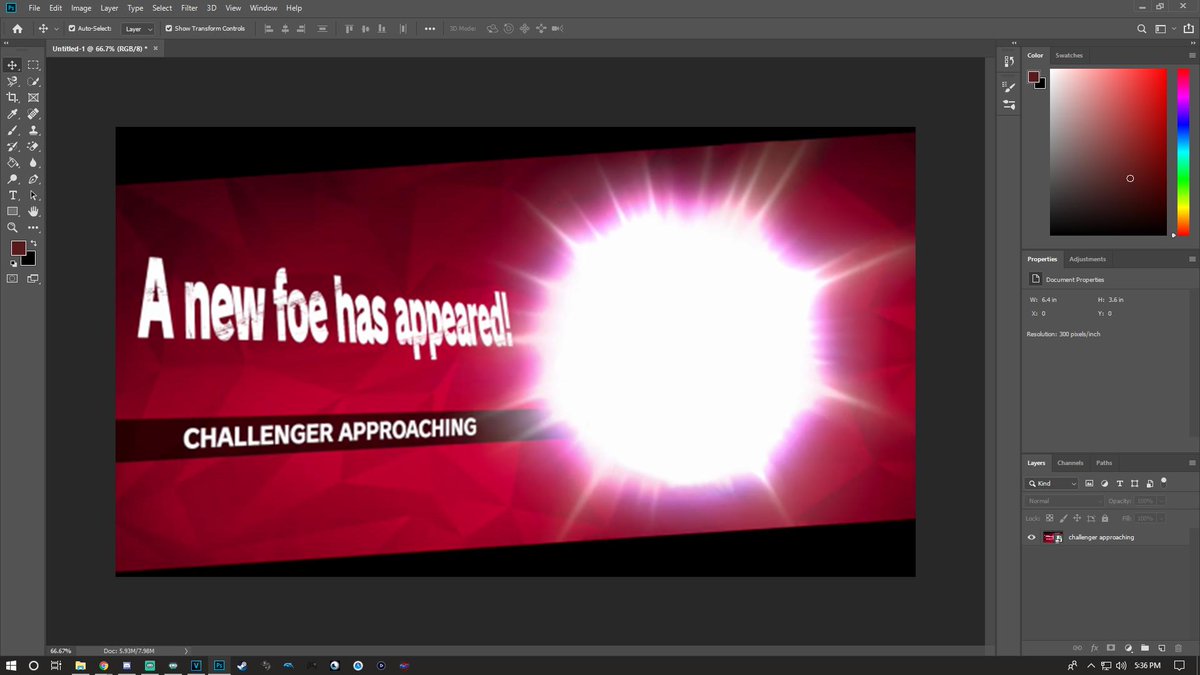Viewport: 1200px width, 675px height.
Task: Activate the Eraser tool
Action: pyautogui.click(x=34, y=146)
